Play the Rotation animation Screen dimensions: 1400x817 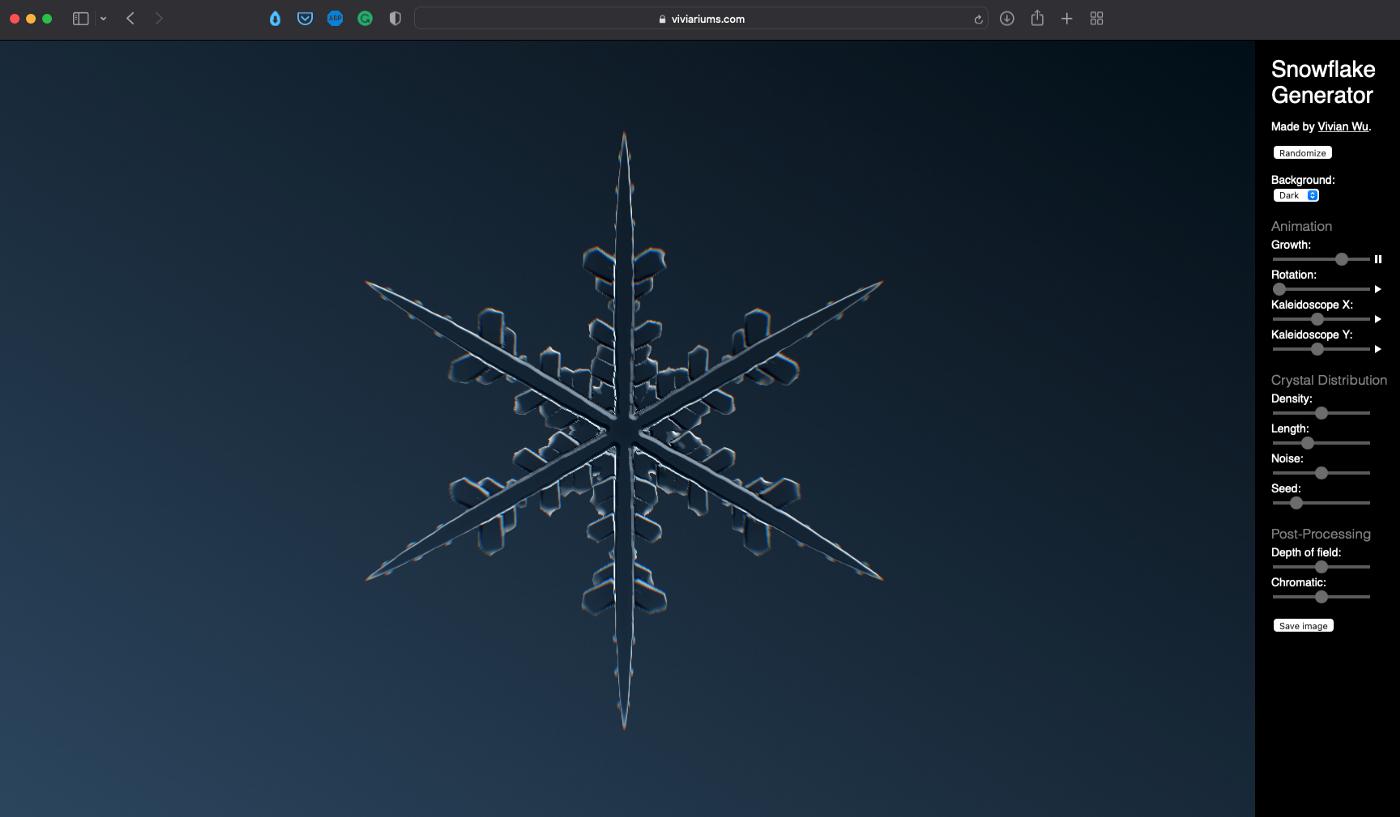(x=1377, y=289)
